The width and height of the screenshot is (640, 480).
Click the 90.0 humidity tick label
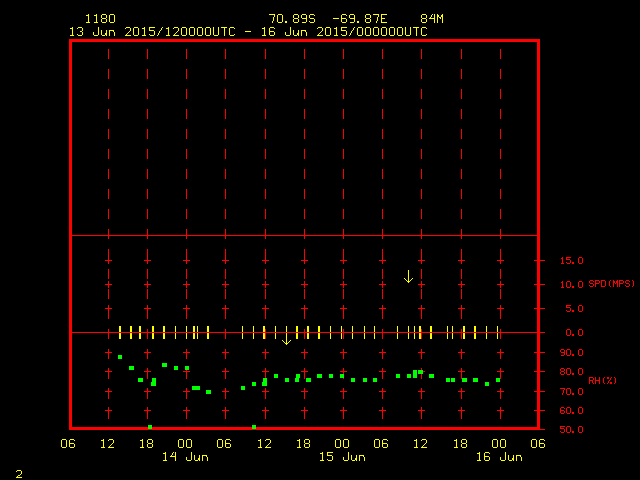pos(571,352)
